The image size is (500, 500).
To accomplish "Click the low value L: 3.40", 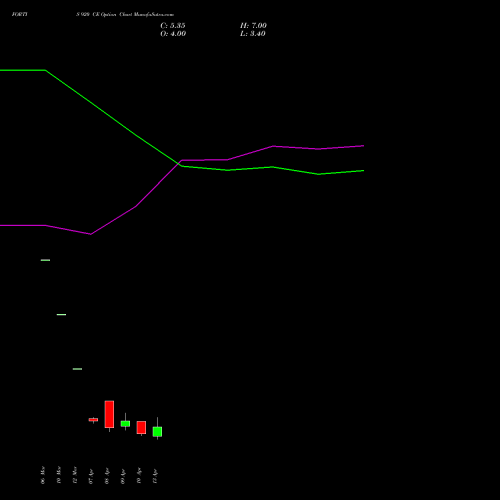I will (253, 34).
